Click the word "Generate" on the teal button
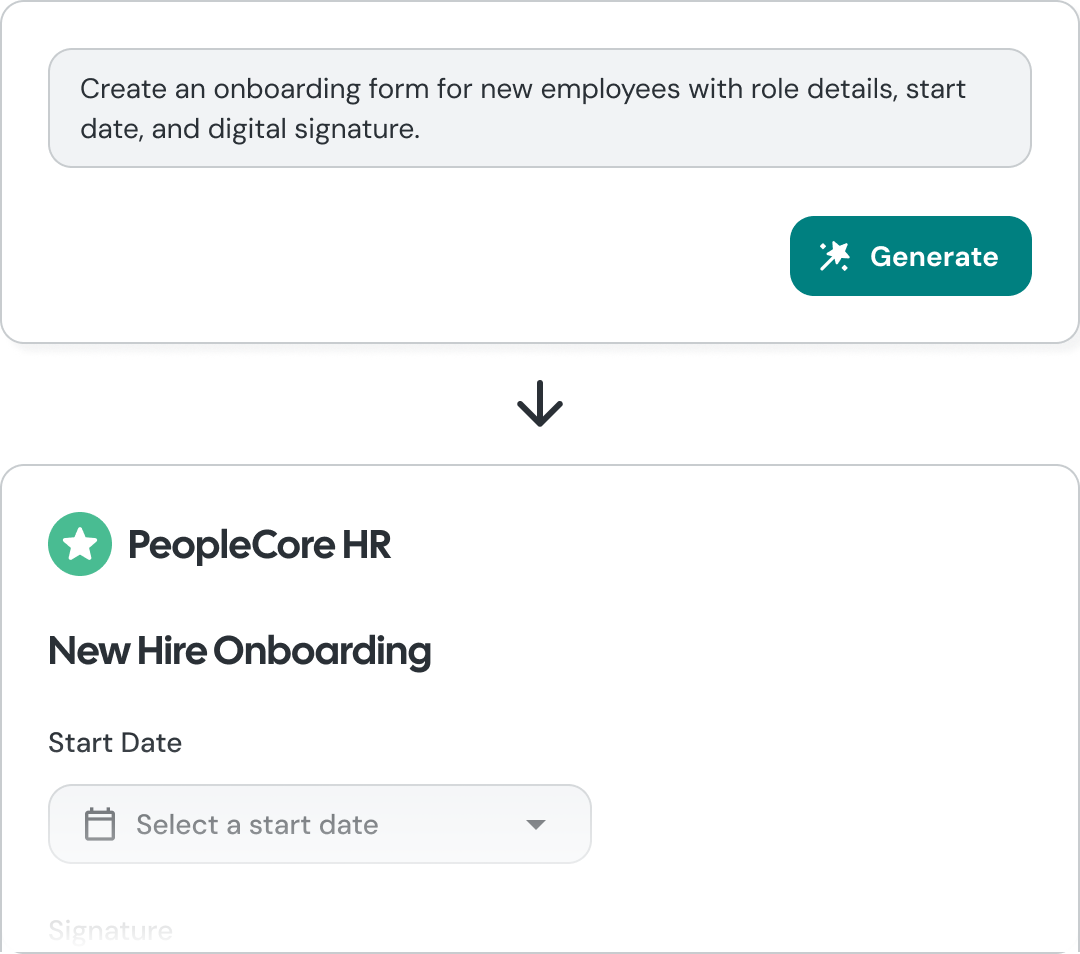The width and height of the screenshot is (1080, 954). point(934,256)
